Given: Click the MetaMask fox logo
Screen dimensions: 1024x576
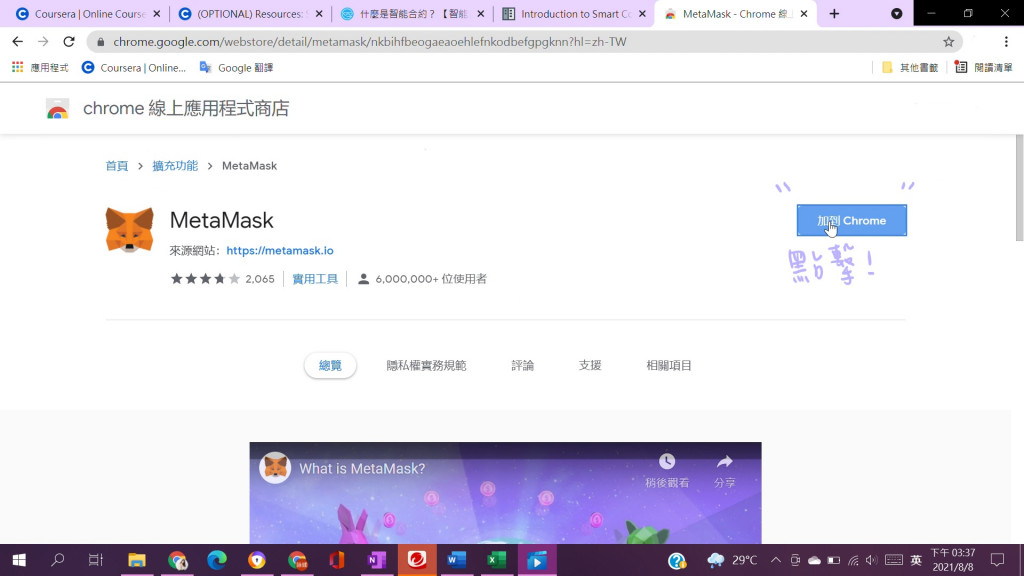Looking at the screenshot, I should 129,230.
